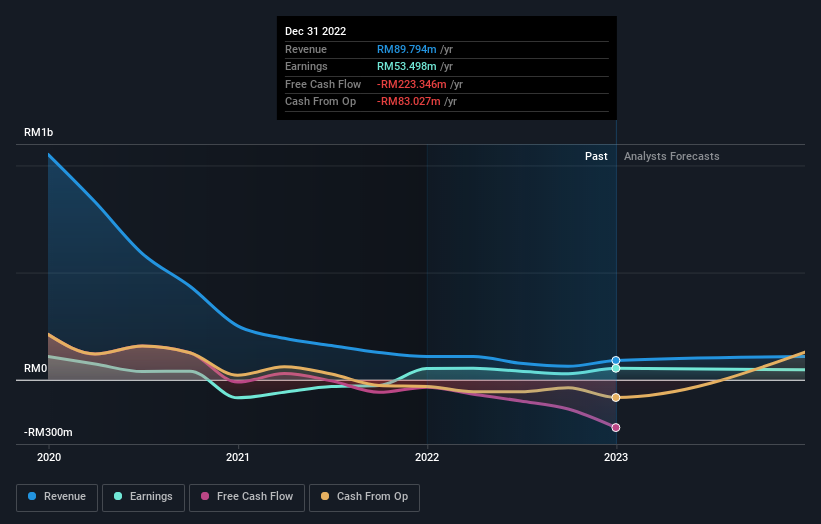Click the Analysts Forecasts label

(x=671, y=156)
